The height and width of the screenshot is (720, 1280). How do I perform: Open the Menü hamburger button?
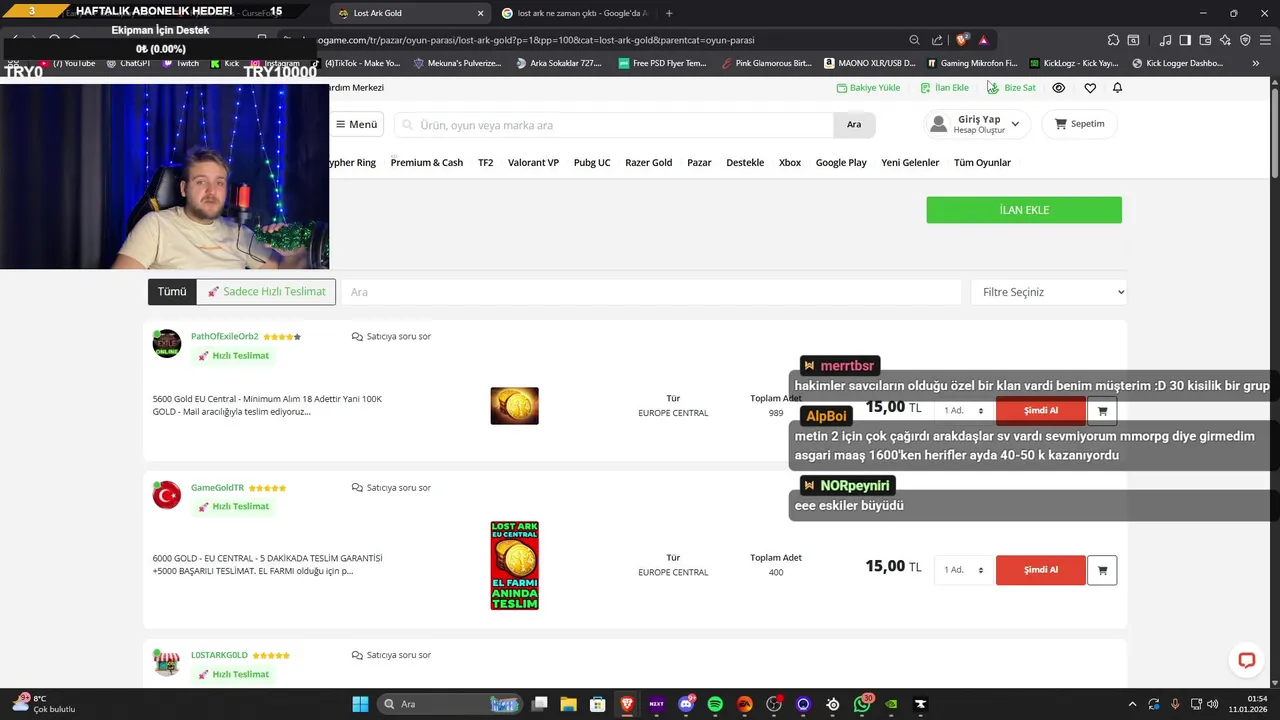coord(357,124)
